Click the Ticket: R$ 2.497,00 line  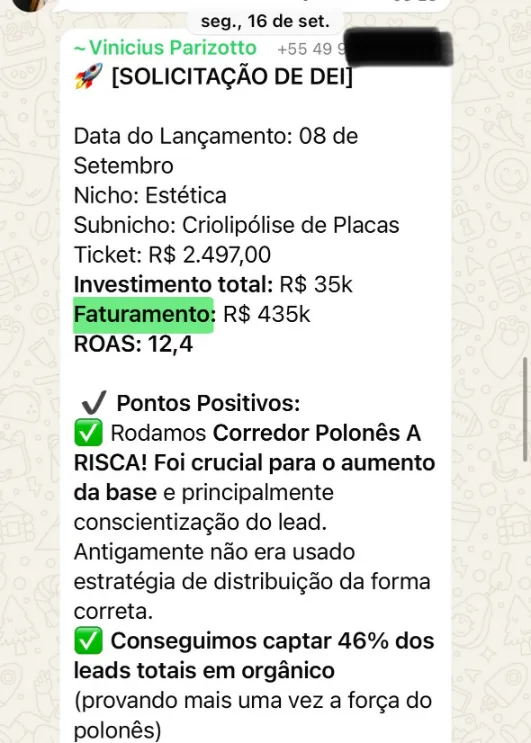click(x=172, y=255)
